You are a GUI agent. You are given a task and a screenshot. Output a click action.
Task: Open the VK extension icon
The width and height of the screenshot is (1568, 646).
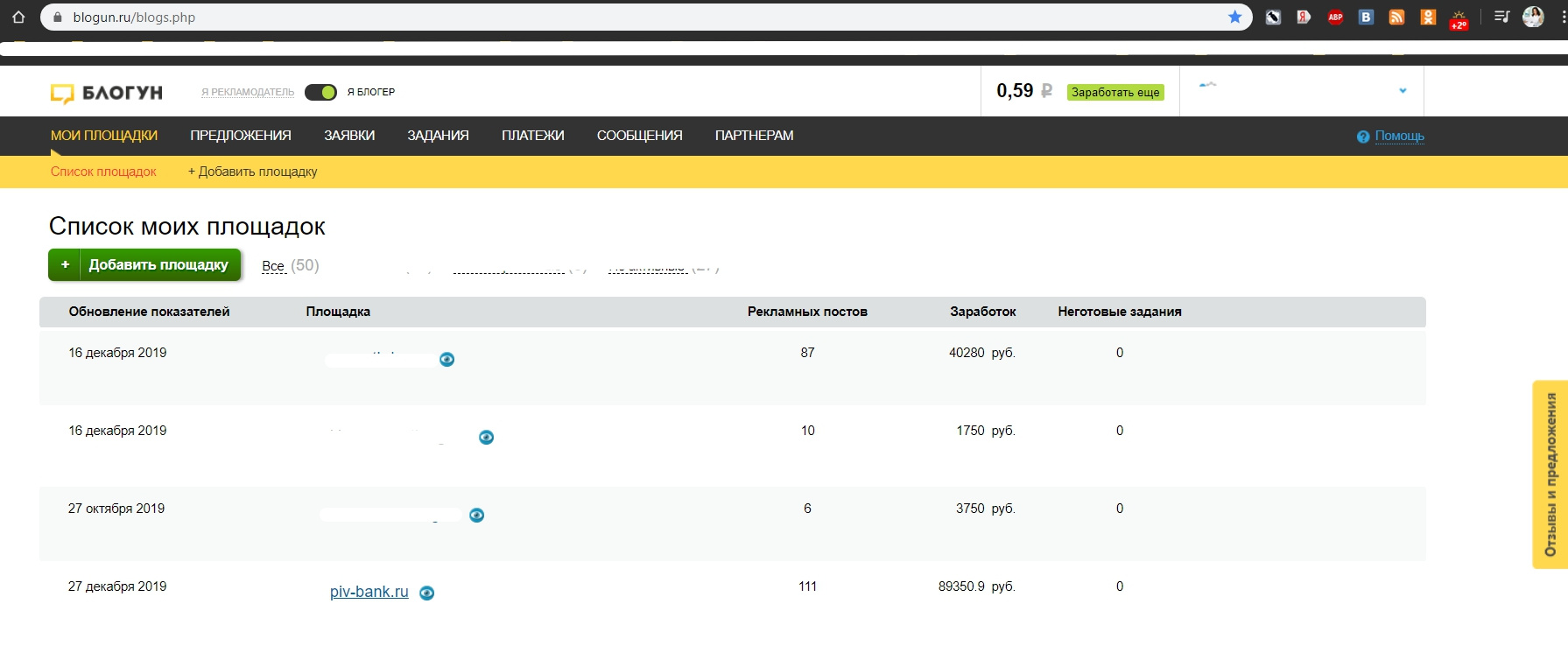click(1366, 17)
